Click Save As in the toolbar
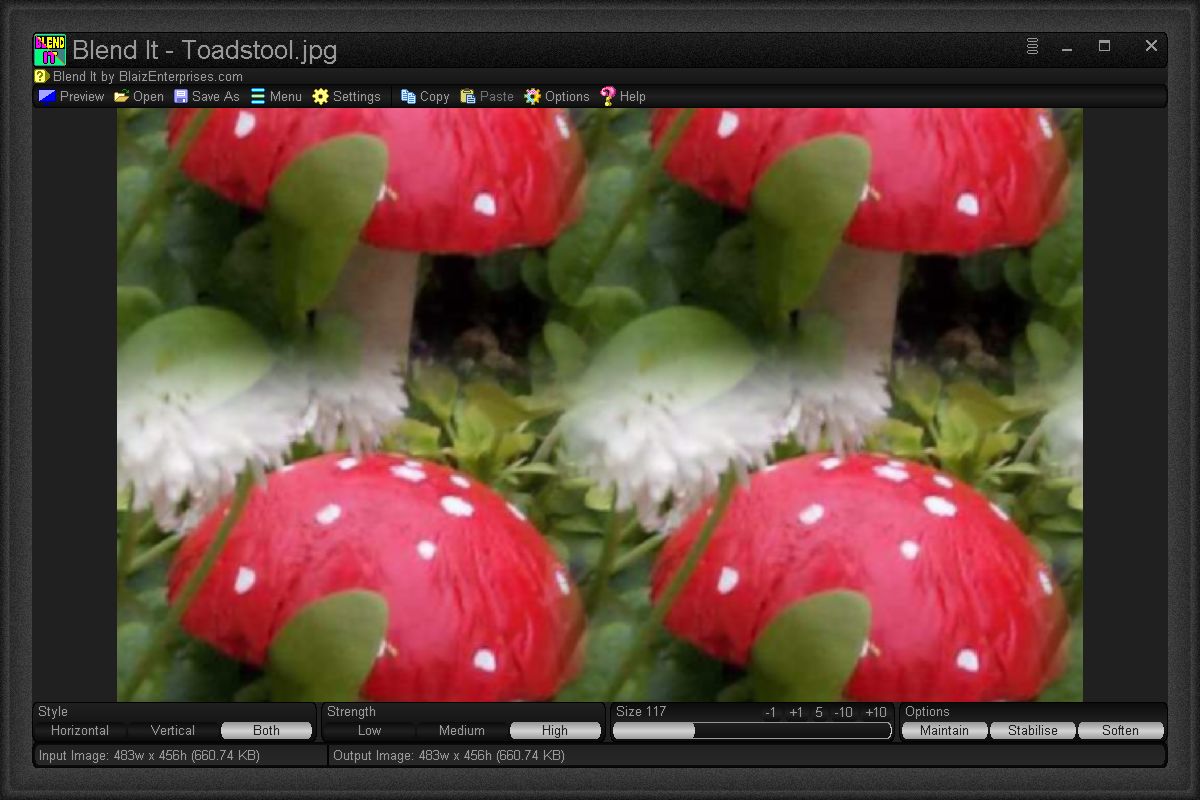 [x=207, y=96]
